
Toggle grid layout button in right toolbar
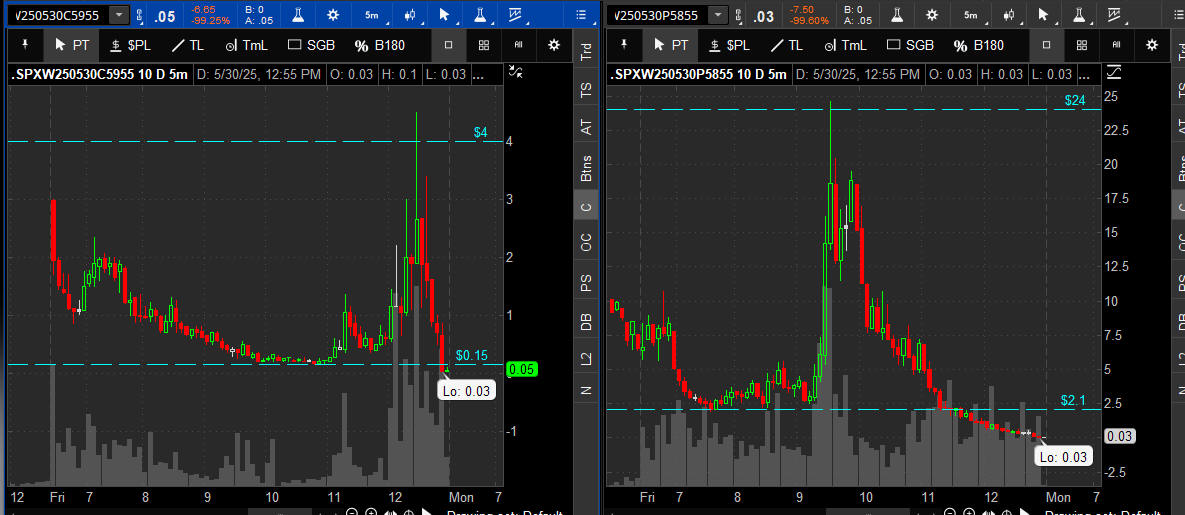click(x=1082, y=45)
